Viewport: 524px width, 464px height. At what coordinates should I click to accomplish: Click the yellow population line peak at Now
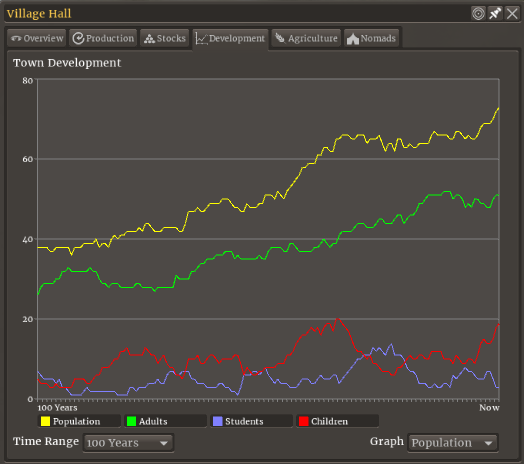click(498, 109)
